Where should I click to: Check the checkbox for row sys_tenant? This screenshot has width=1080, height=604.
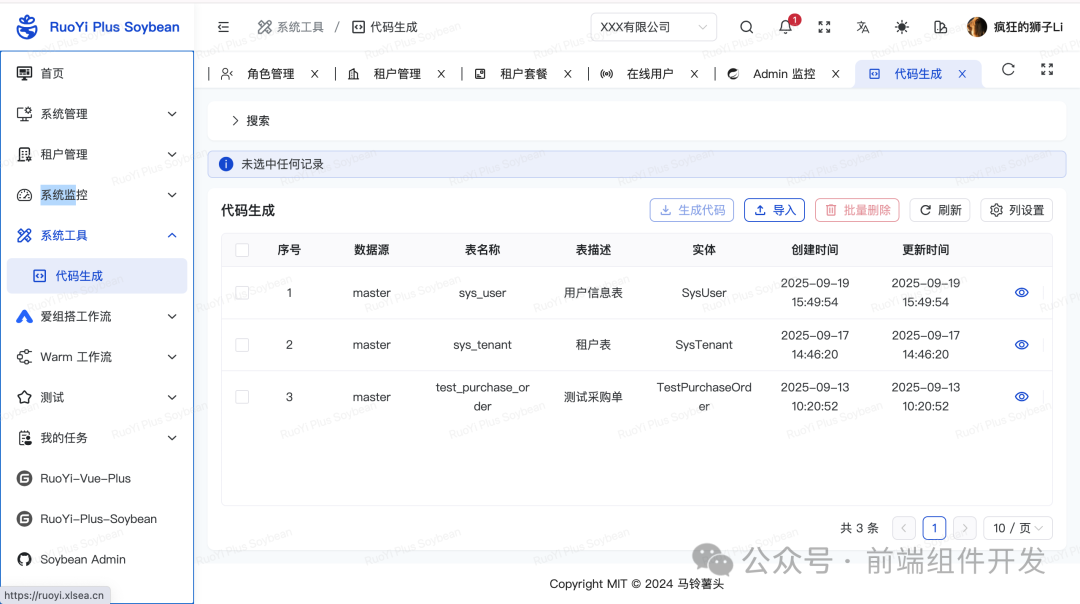242,344
